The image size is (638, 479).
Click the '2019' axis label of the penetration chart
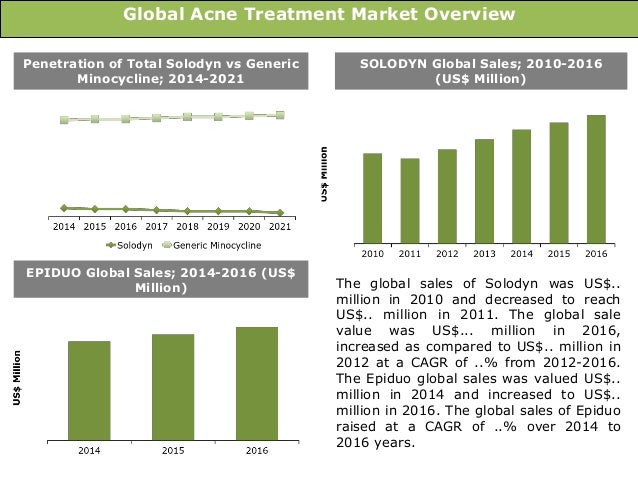click(x=218, y=227)
